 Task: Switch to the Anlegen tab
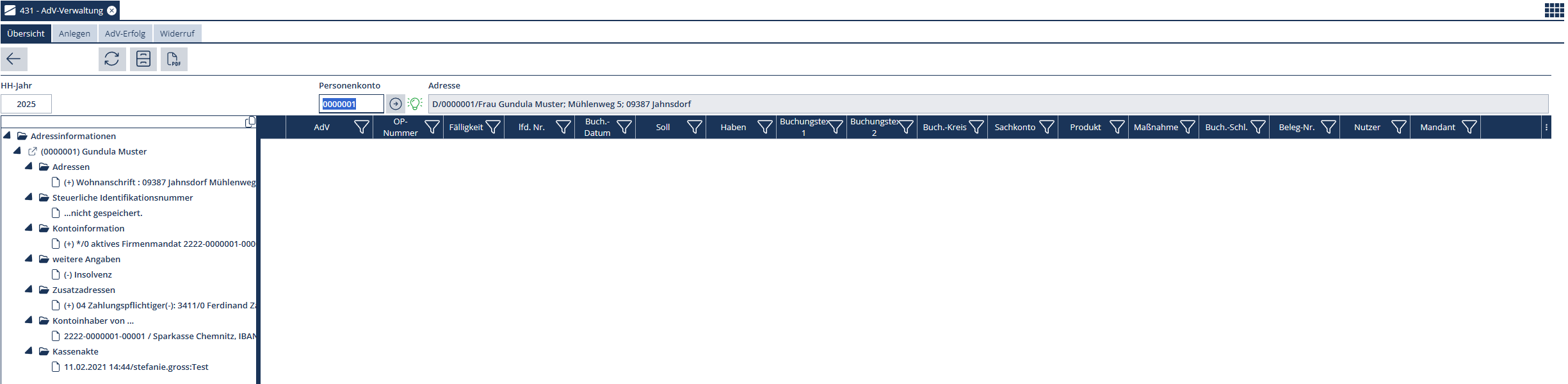tap(74, 33)
